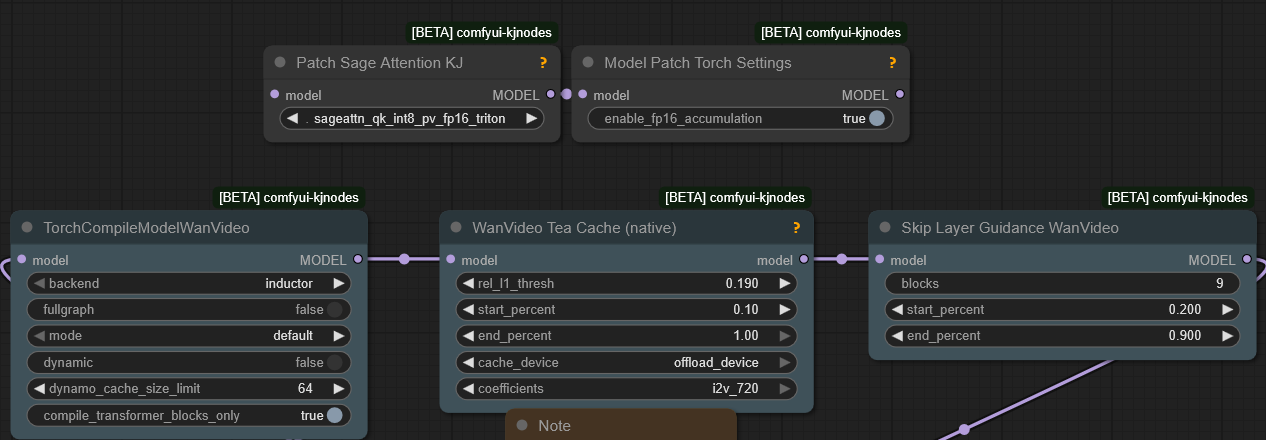The width and height of the screenshot is (1266, 440).
Task: Open sageattn_qk_int8_pv_fp16_triton combo box
Action: (x=410, y=118)
